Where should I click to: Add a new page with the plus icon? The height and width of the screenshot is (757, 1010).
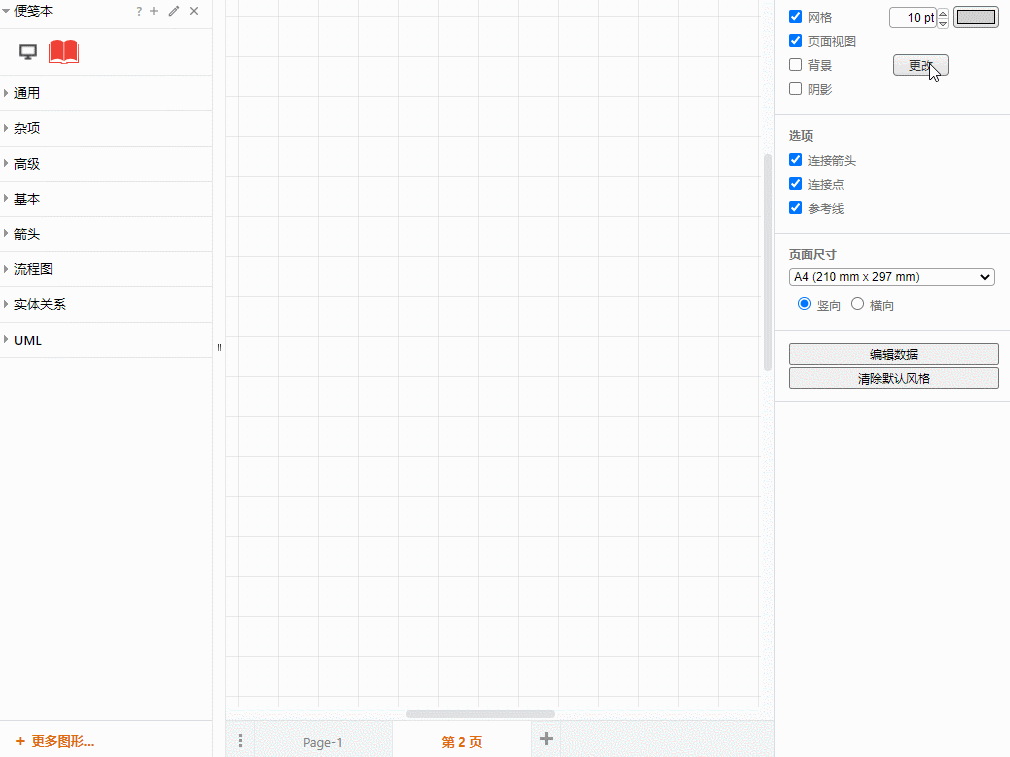pos(546,738)
